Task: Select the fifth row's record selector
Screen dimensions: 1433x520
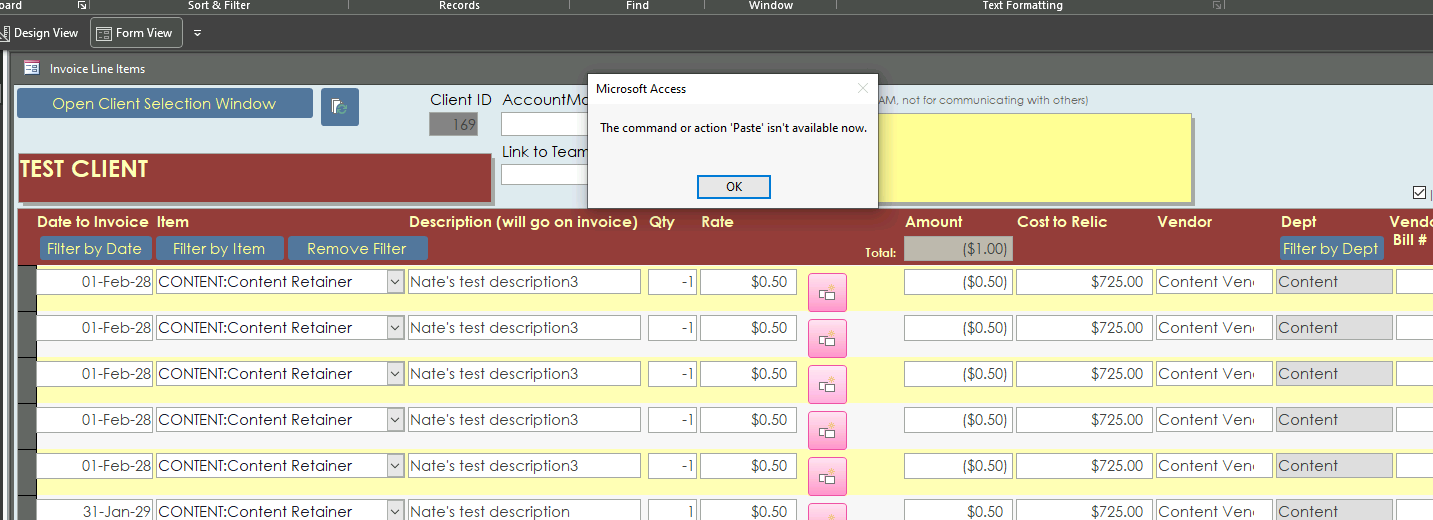Action: click(x=26, y=472)
